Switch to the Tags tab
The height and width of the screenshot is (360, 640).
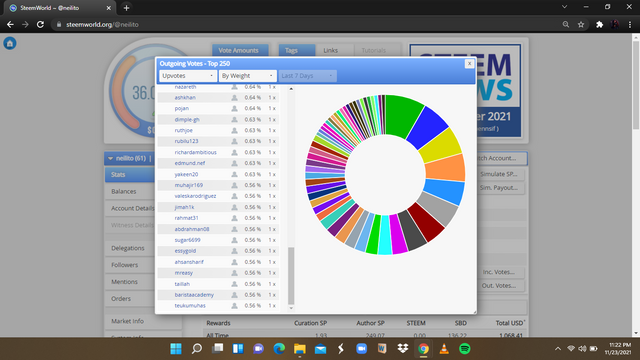(297, 50)
